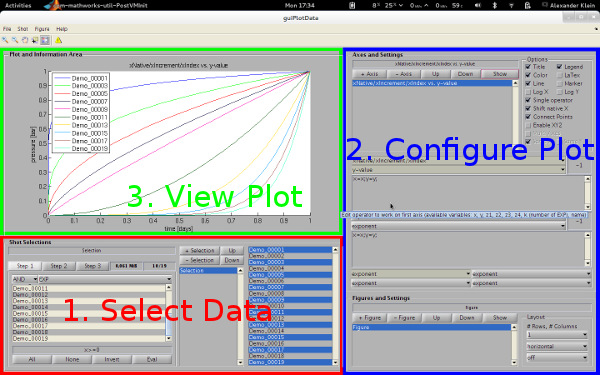Click the yellow warning triangle icon
Viewport: 600px width, 375px height.
(58, 40)
